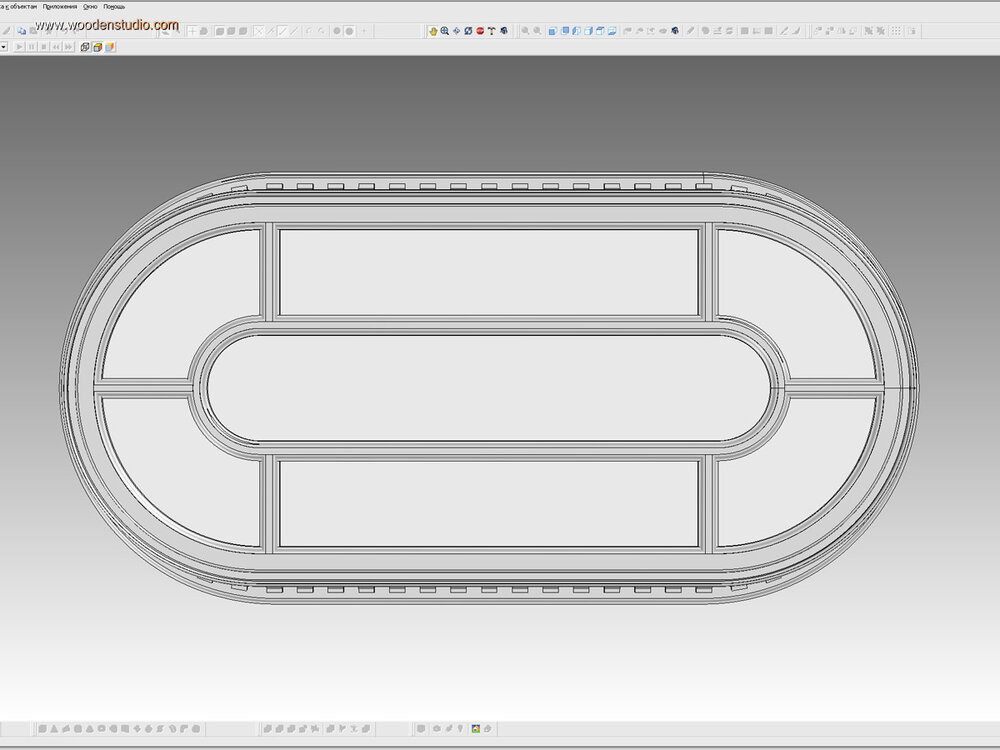Open the Приложения menu
1000x750 pixels.
(x=60, y=7)
